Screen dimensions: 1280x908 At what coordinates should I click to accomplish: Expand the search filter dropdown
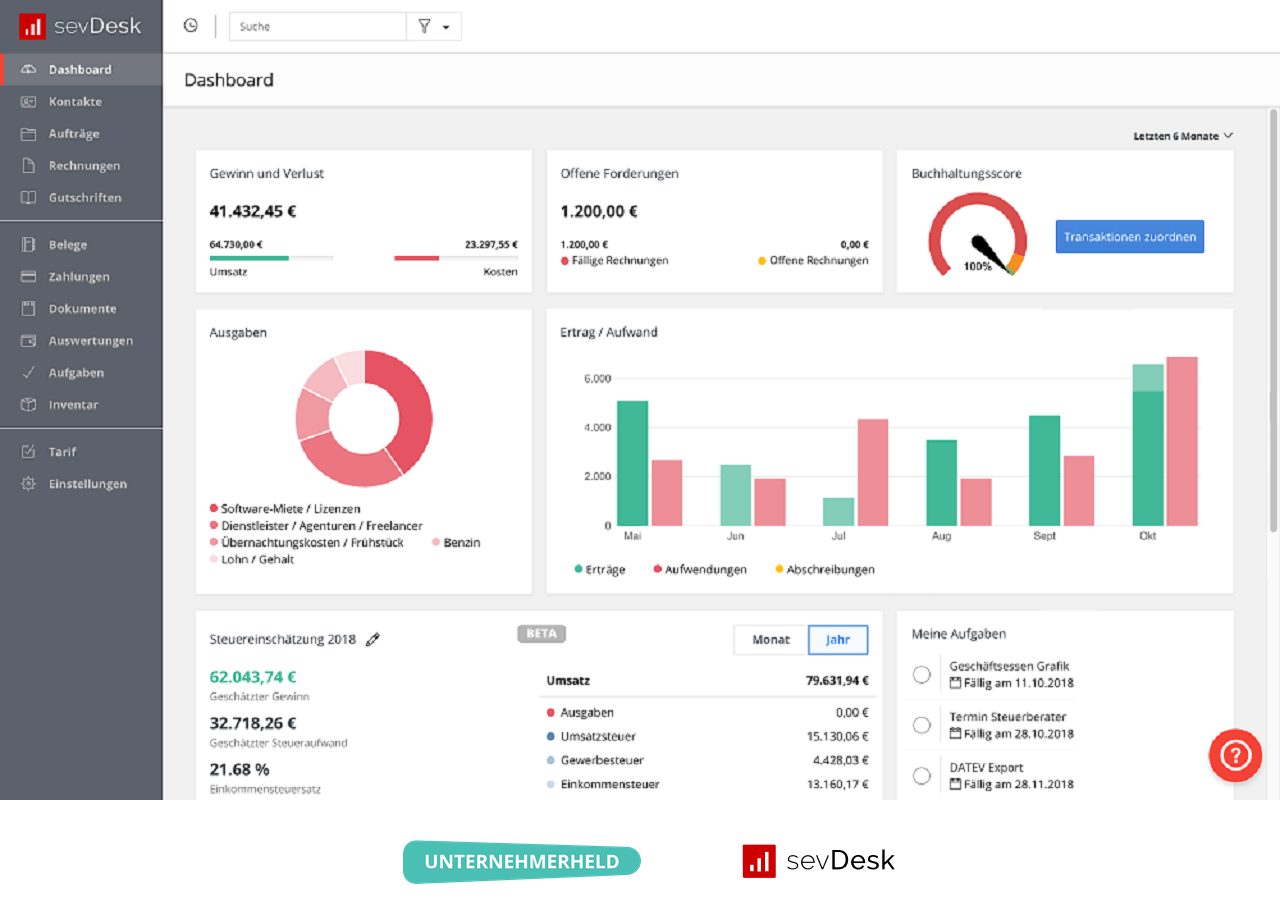[434, 26]
